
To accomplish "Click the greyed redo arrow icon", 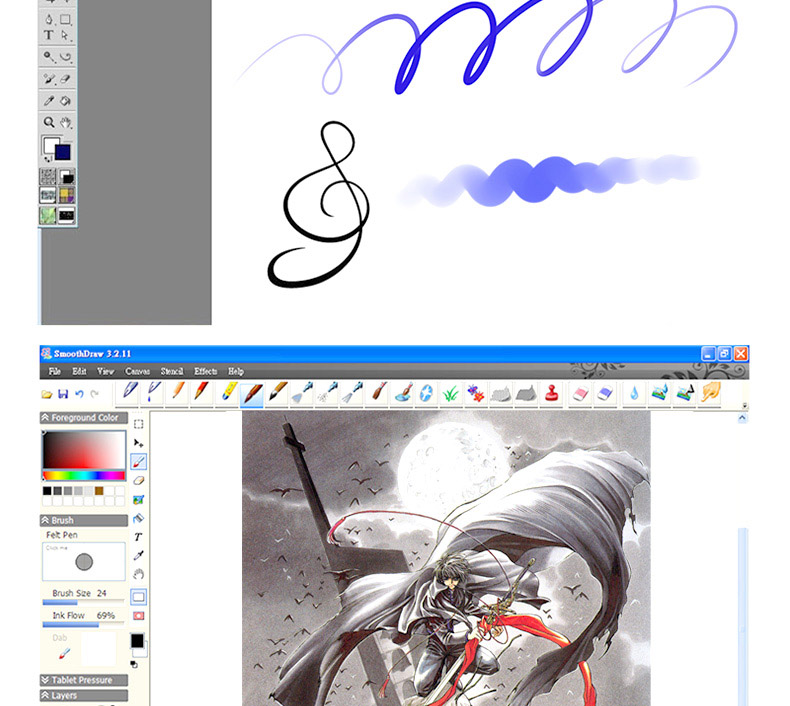I will [x=94, y=394].
